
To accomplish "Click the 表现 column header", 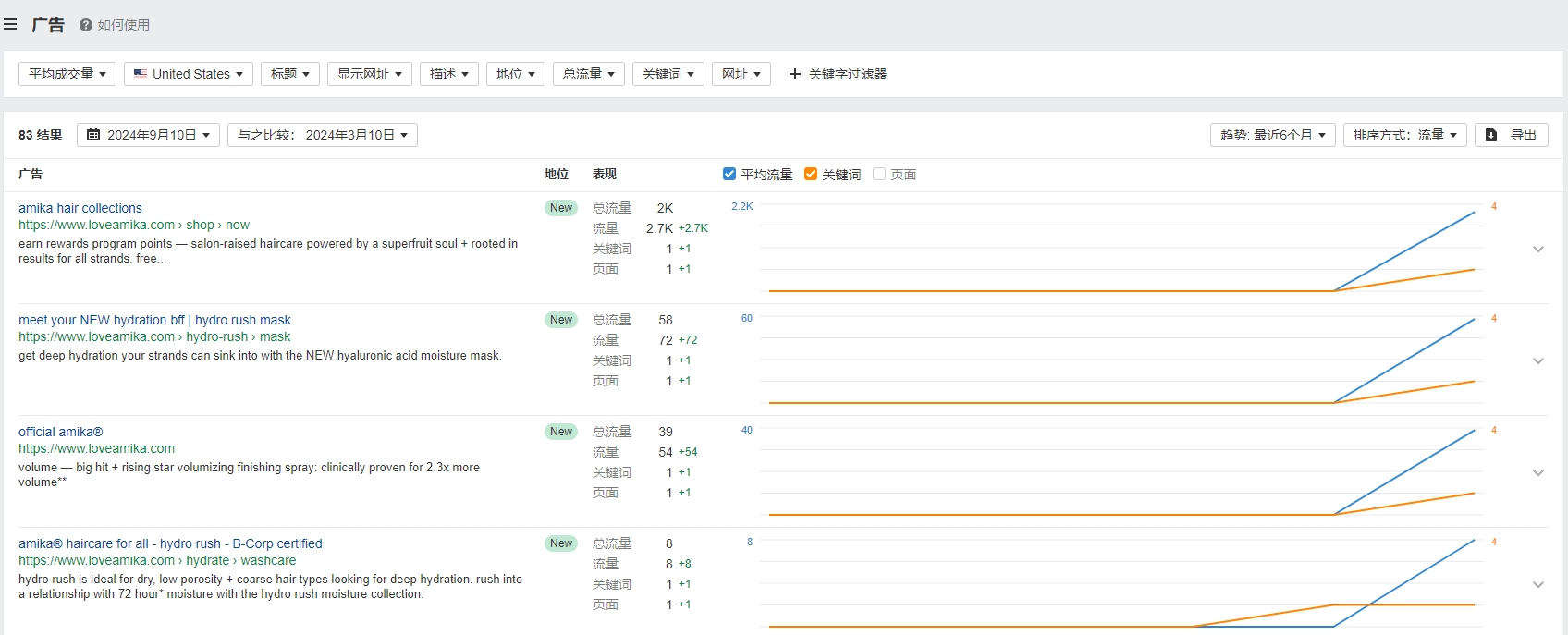I will (605, 174).
